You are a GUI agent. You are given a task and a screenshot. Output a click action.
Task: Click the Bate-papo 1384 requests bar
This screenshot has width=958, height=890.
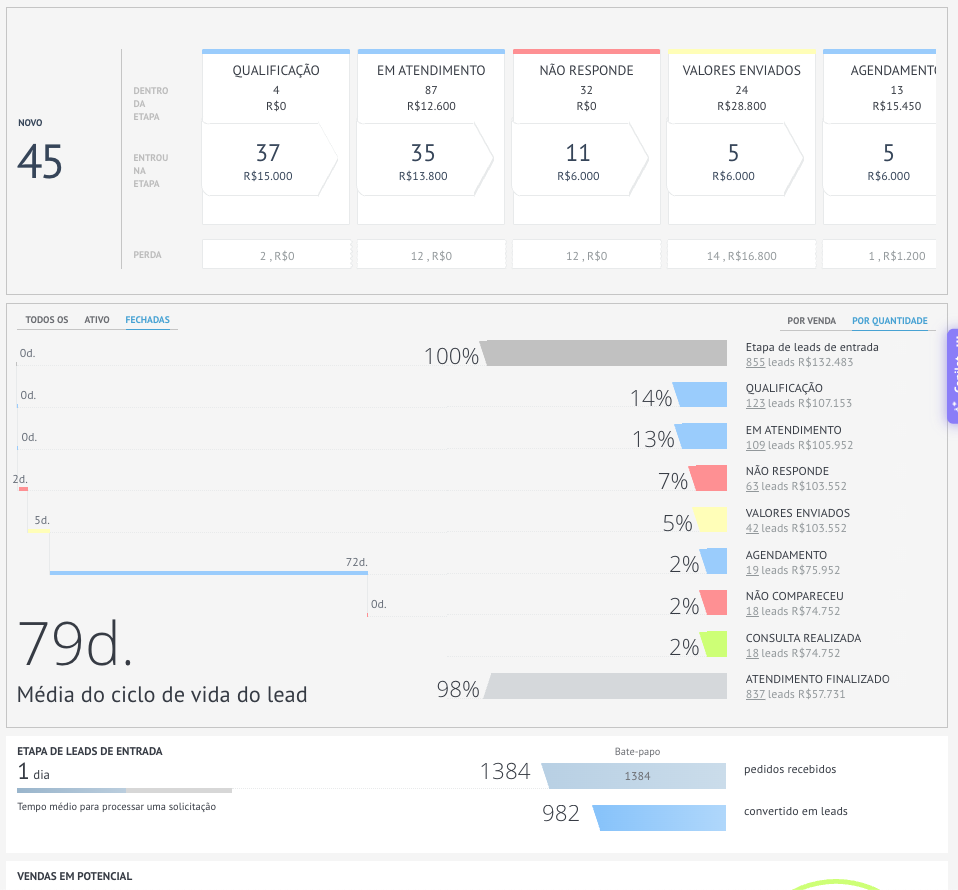click(634, 776)
